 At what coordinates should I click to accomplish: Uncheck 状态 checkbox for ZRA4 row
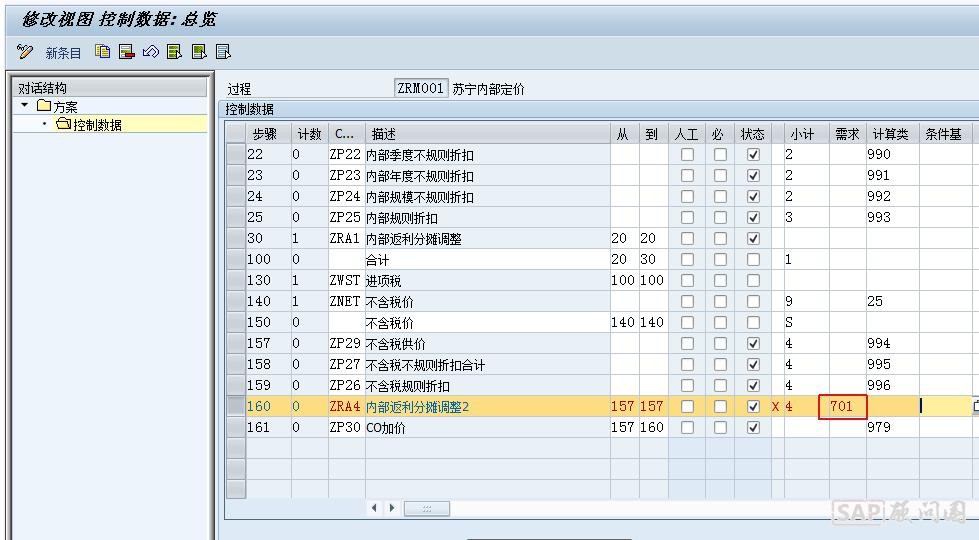click(753, 406)
